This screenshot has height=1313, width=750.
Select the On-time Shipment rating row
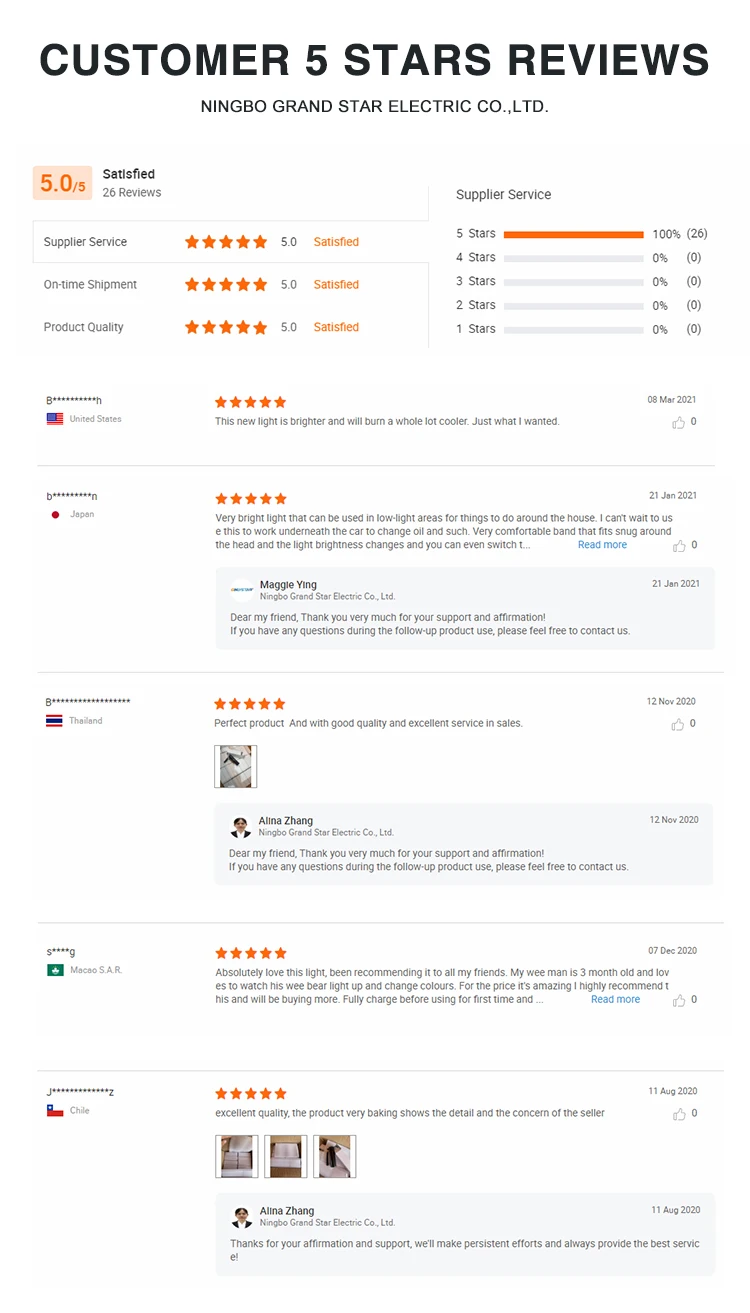230,285
